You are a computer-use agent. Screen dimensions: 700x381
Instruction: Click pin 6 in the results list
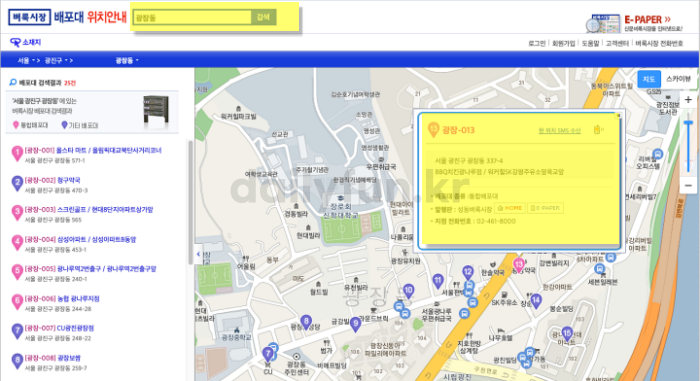(x=17, y=301)
